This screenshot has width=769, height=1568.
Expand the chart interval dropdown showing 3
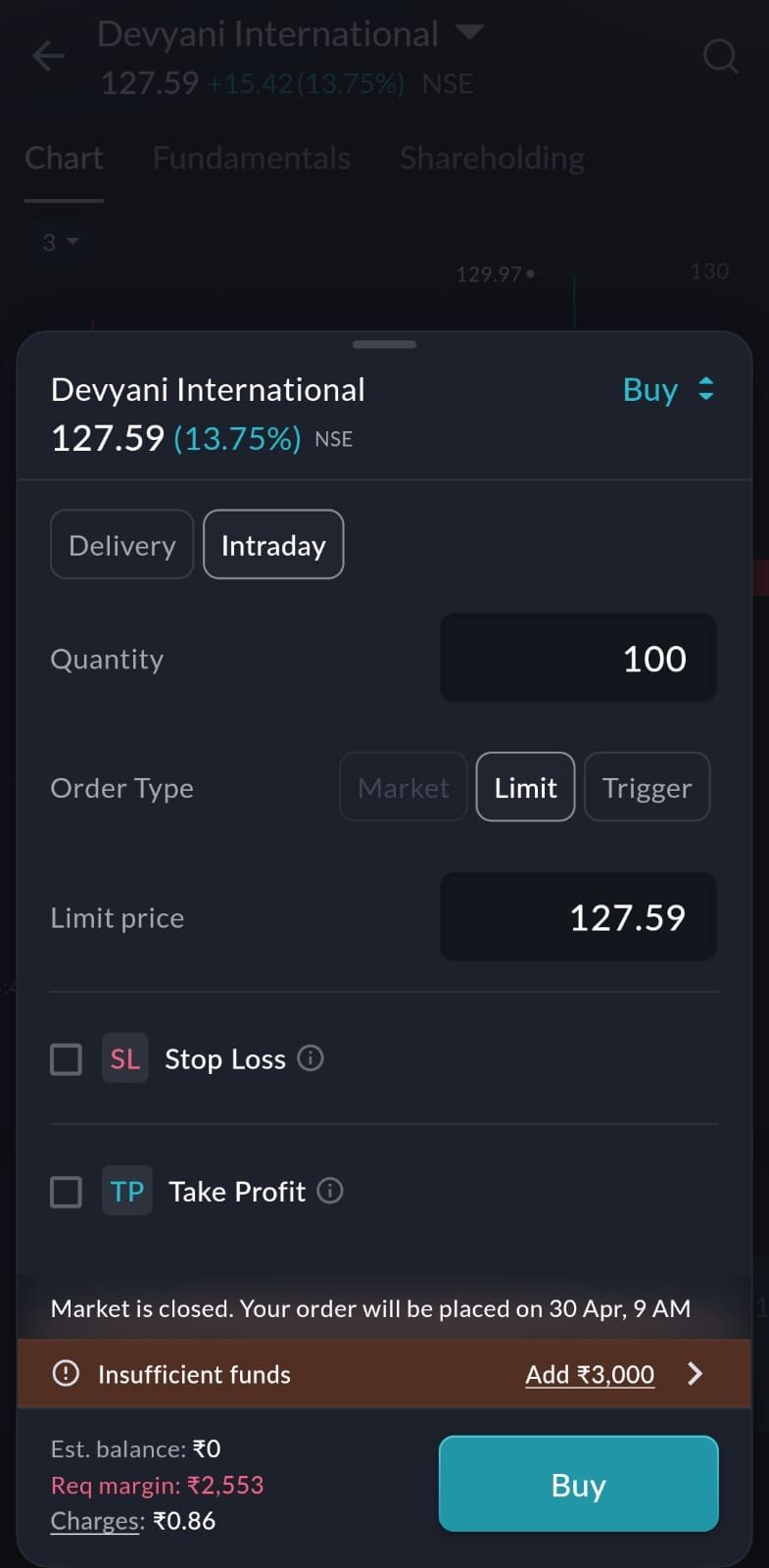click(59, 241)
